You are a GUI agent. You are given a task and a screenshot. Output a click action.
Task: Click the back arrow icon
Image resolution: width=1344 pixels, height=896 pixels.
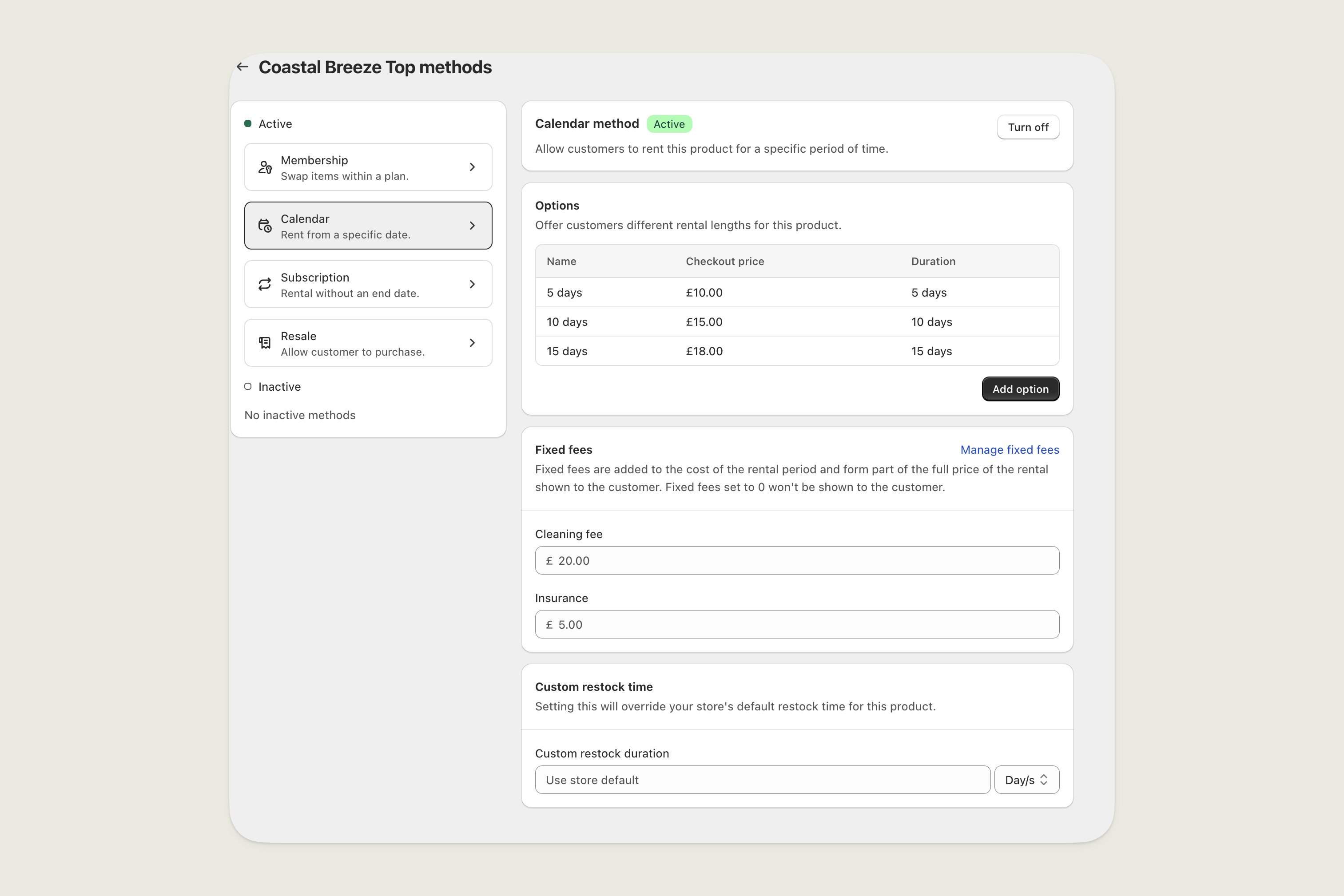(x=243, y=67)
